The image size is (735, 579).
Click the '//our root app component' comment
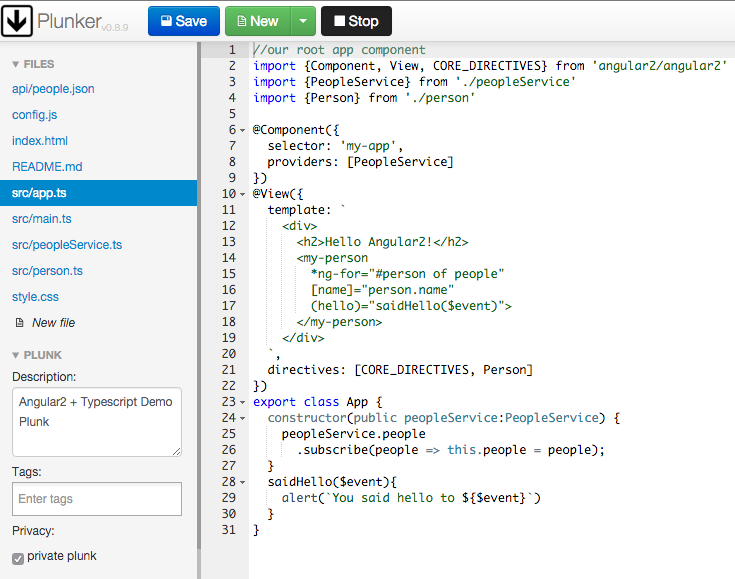[x=339, y=50]
